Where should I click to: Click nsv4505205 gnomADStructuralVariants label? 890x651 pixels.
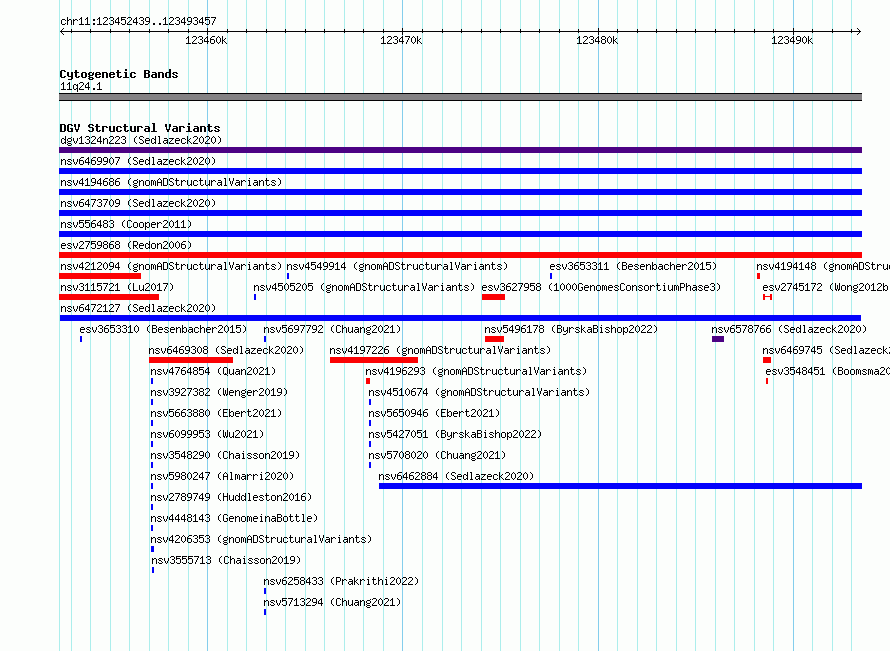pos(364,287)
